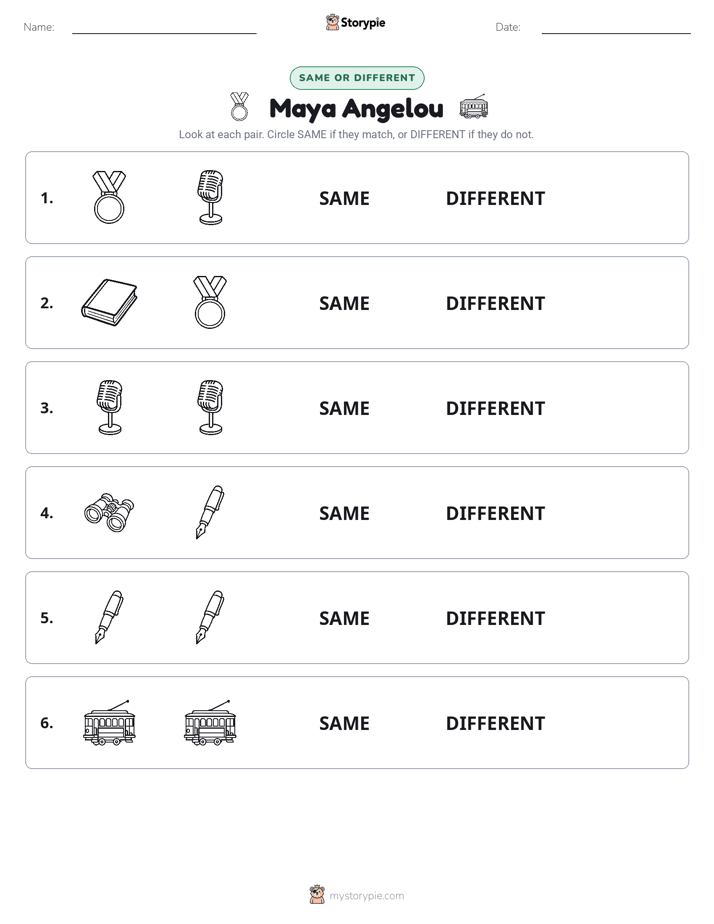Choose SAME for pair 6
Screen dimensions: 714x924
click(x=344, y=722)
